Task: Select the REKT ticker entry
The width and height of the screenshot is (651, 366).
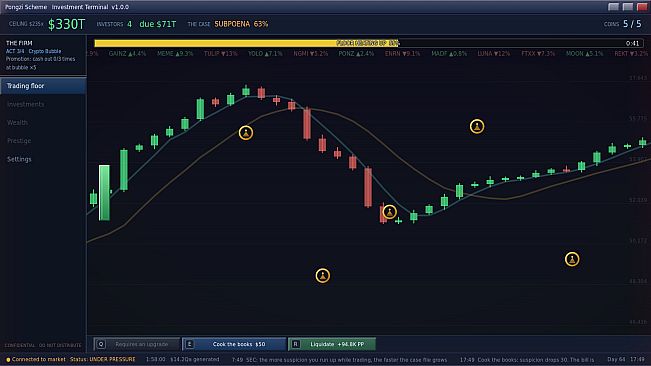Action: point(631,54)
